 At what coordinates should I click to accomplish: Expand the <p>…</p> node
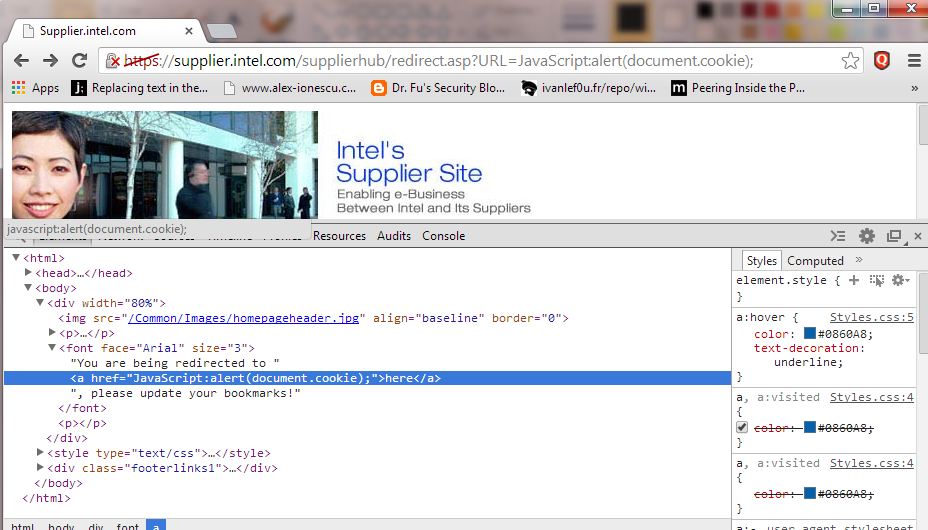pos(51,332)
